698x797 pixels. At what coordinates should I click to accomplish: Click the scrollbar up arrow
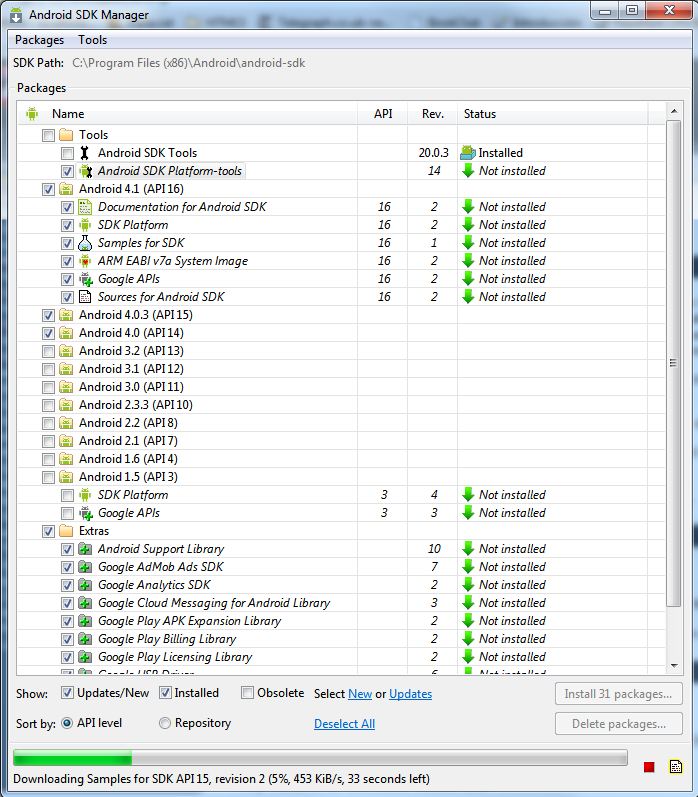point(674,111)
